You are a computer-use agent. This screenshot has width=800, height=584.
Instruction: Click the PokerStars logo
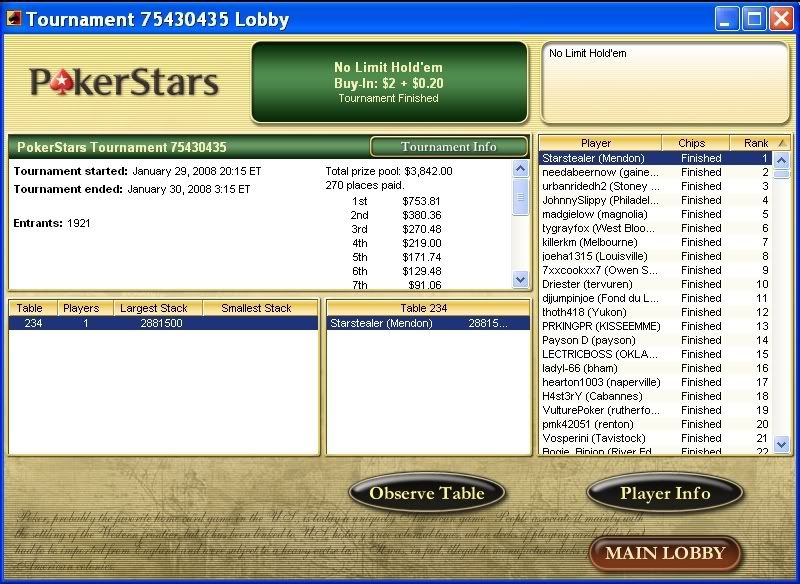124,82
